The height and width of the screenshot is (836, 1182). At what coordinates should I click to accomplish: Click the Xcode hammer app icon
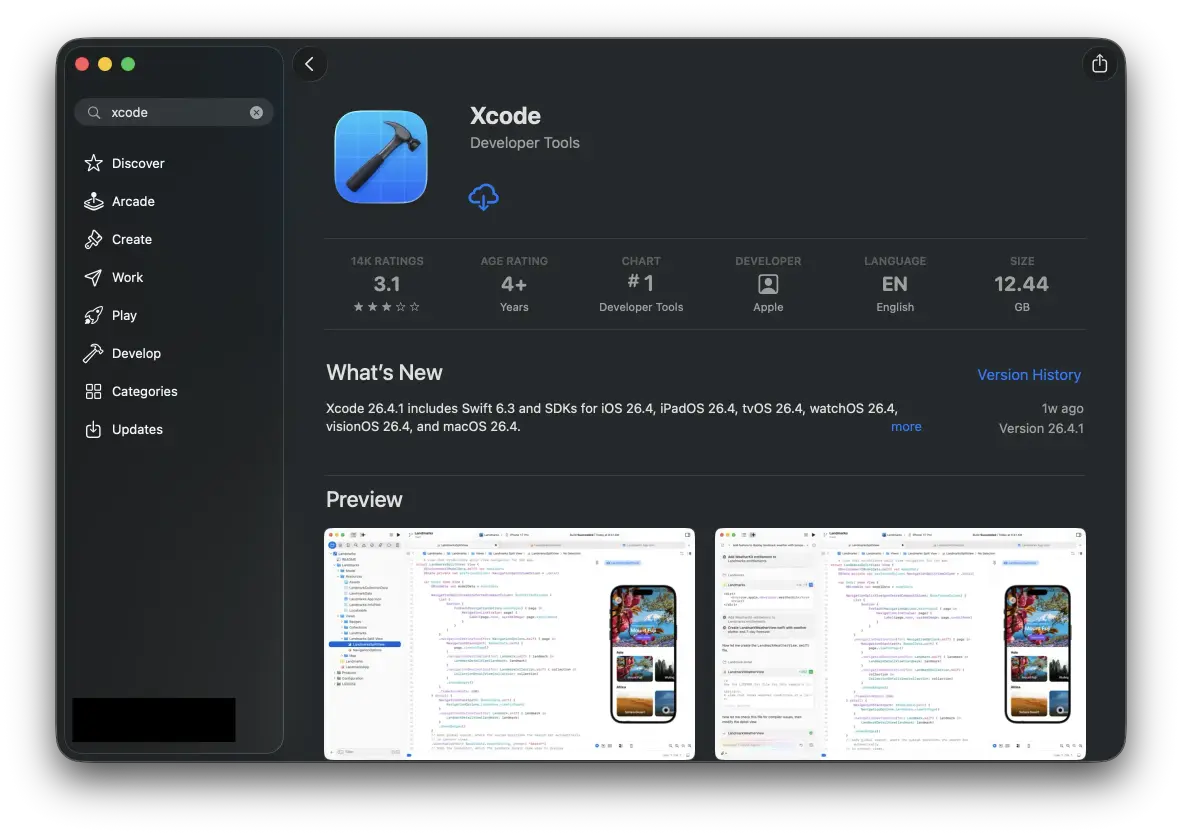point(381,157)
